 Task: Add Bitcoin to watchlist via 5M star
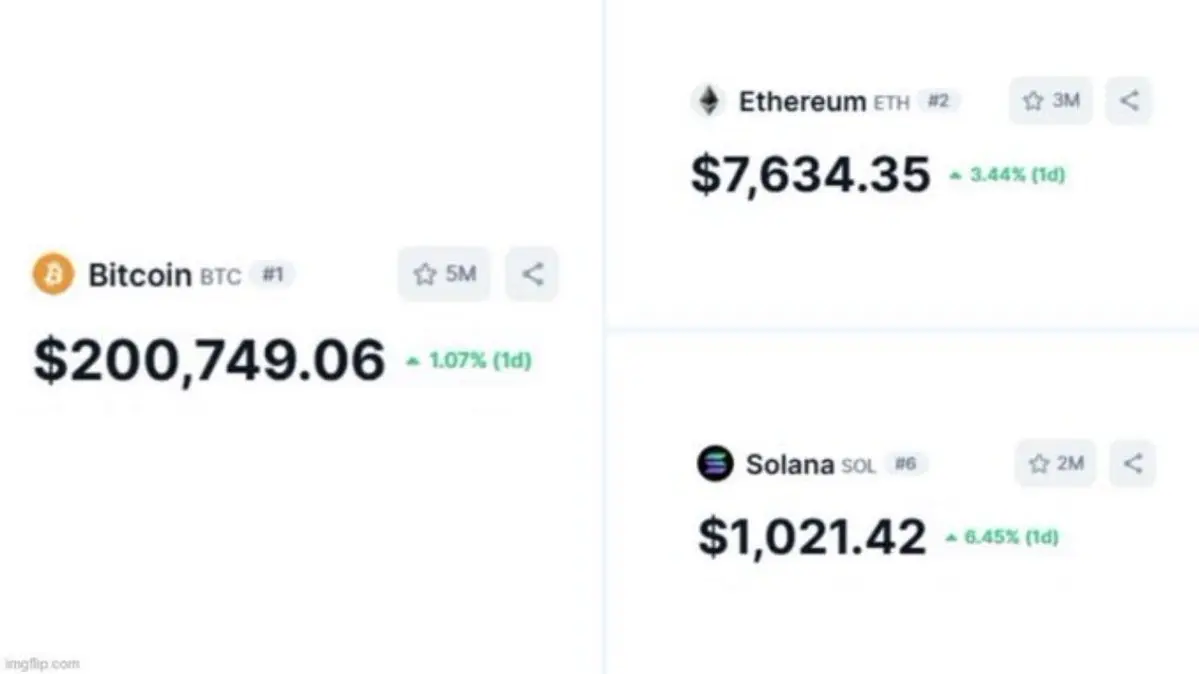pos(444,274)
